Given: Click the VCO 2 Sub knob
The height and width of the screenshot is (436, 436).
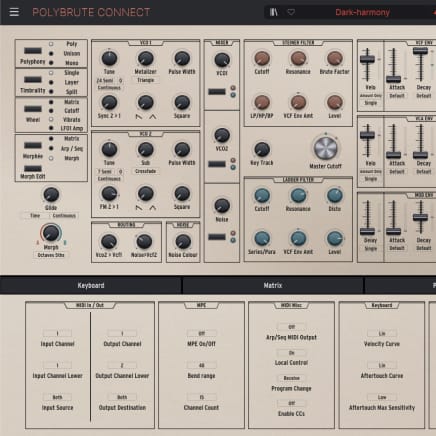Looking at the screenshot, I should click(x=146, y=150).
